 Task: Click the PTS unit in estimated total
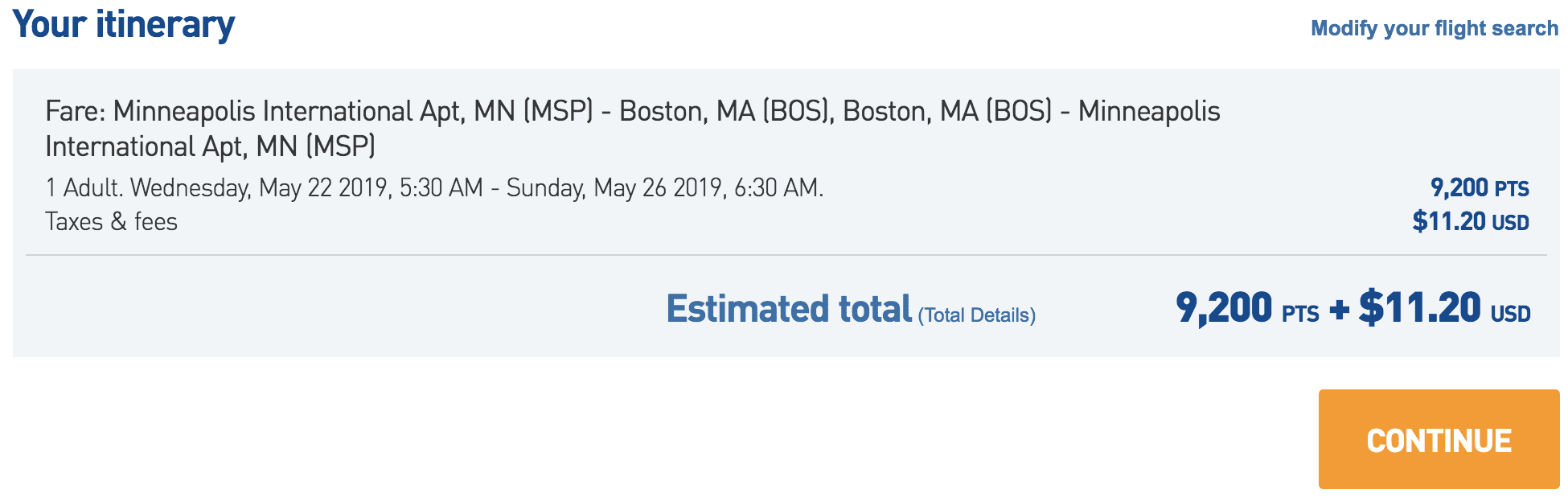(1299, 314)
